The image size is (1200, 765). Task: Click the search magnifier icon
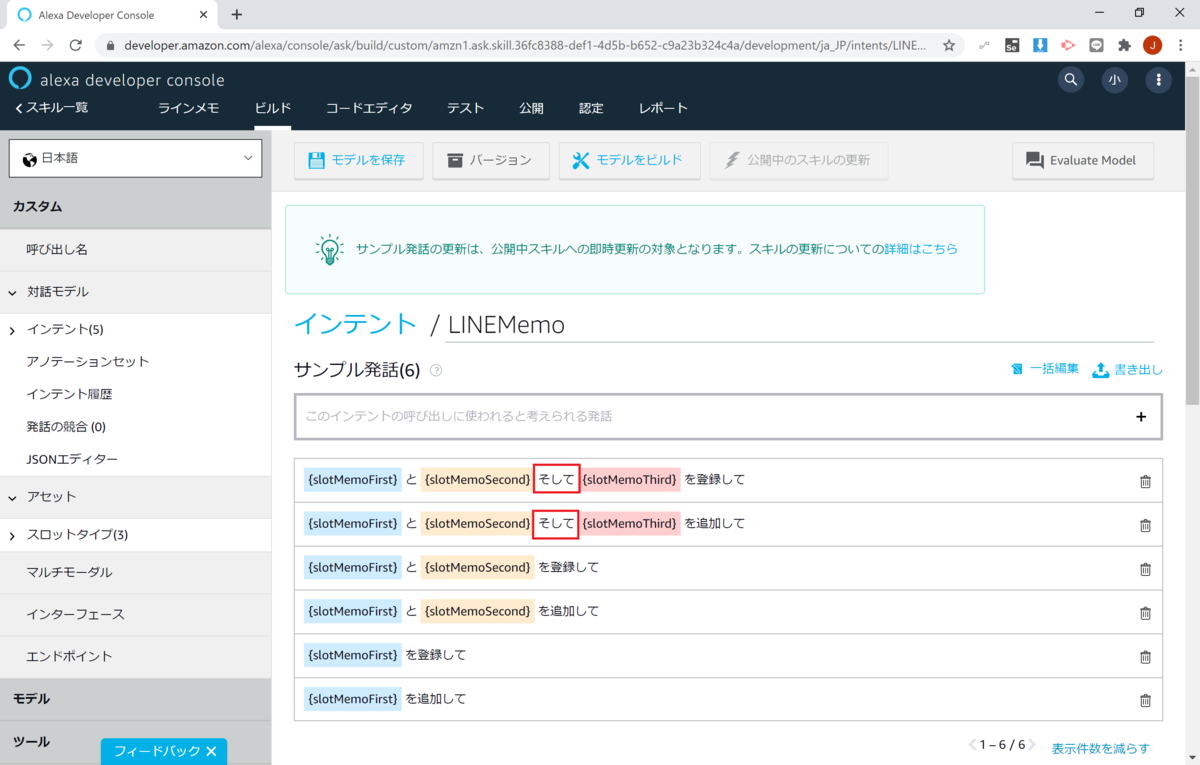[1070, 79]
